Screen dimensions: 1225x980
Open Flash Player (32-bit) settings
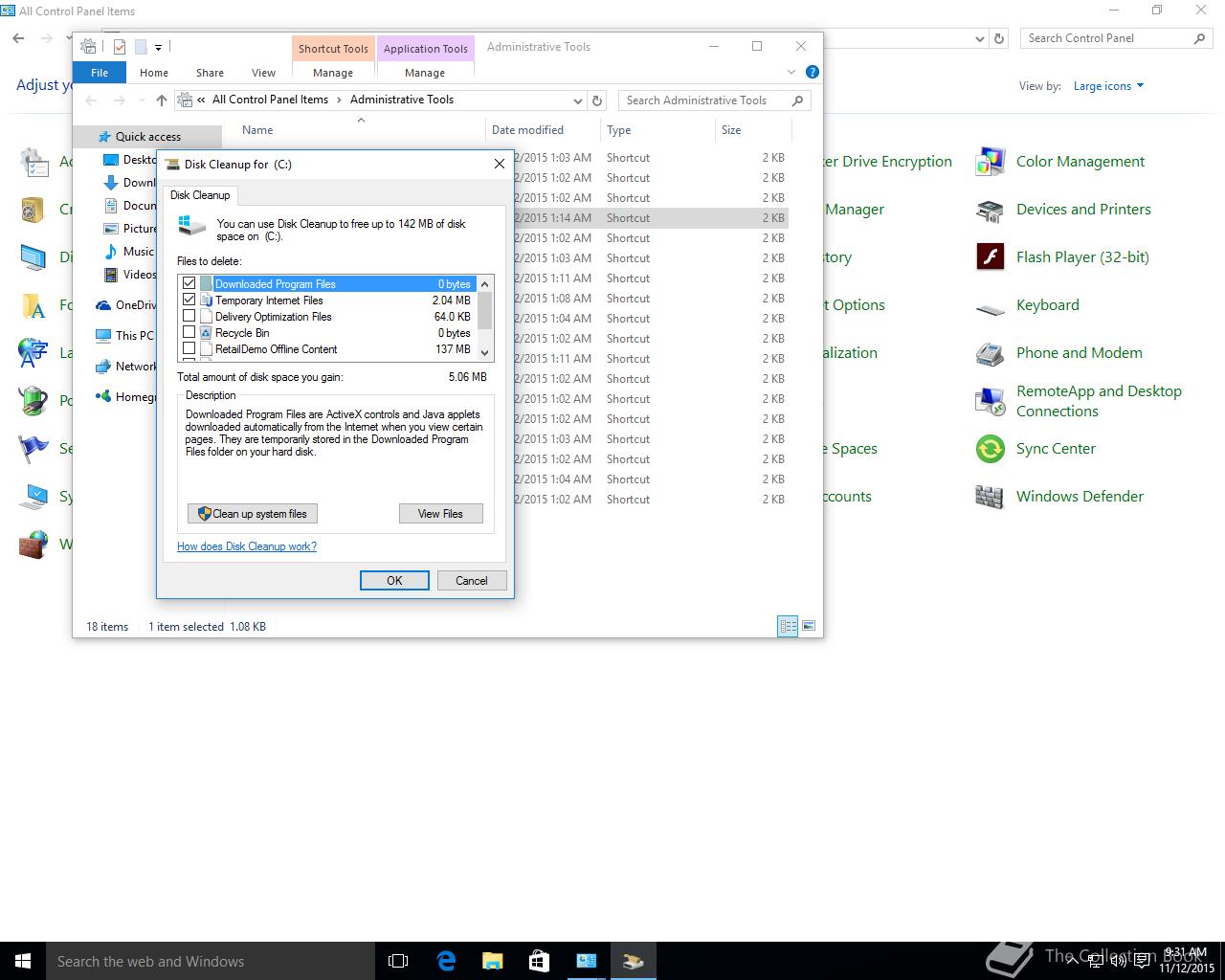(1061, 257)
